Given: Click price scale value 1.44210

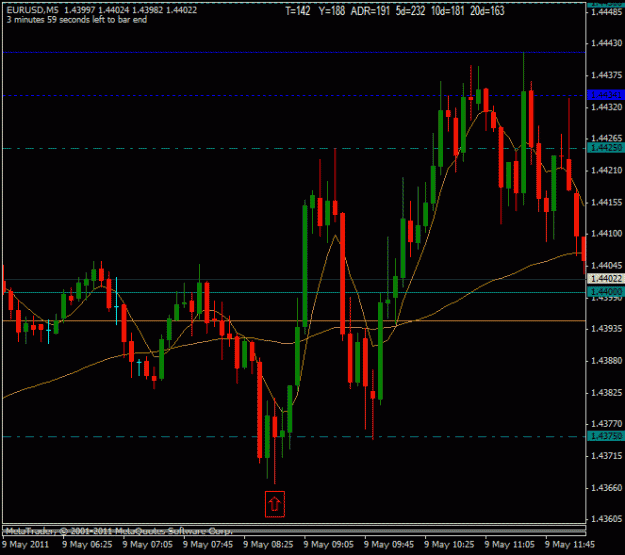Looking at the screenshot, I should click(x=607, y=170).
